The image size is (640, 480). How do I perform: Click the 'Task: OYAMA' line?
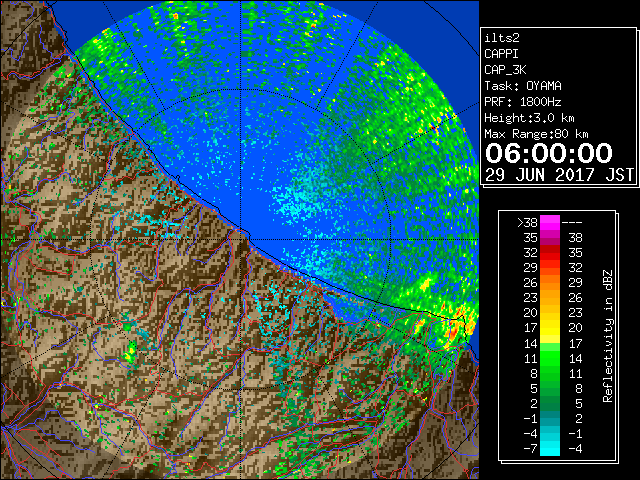point(523,86)
